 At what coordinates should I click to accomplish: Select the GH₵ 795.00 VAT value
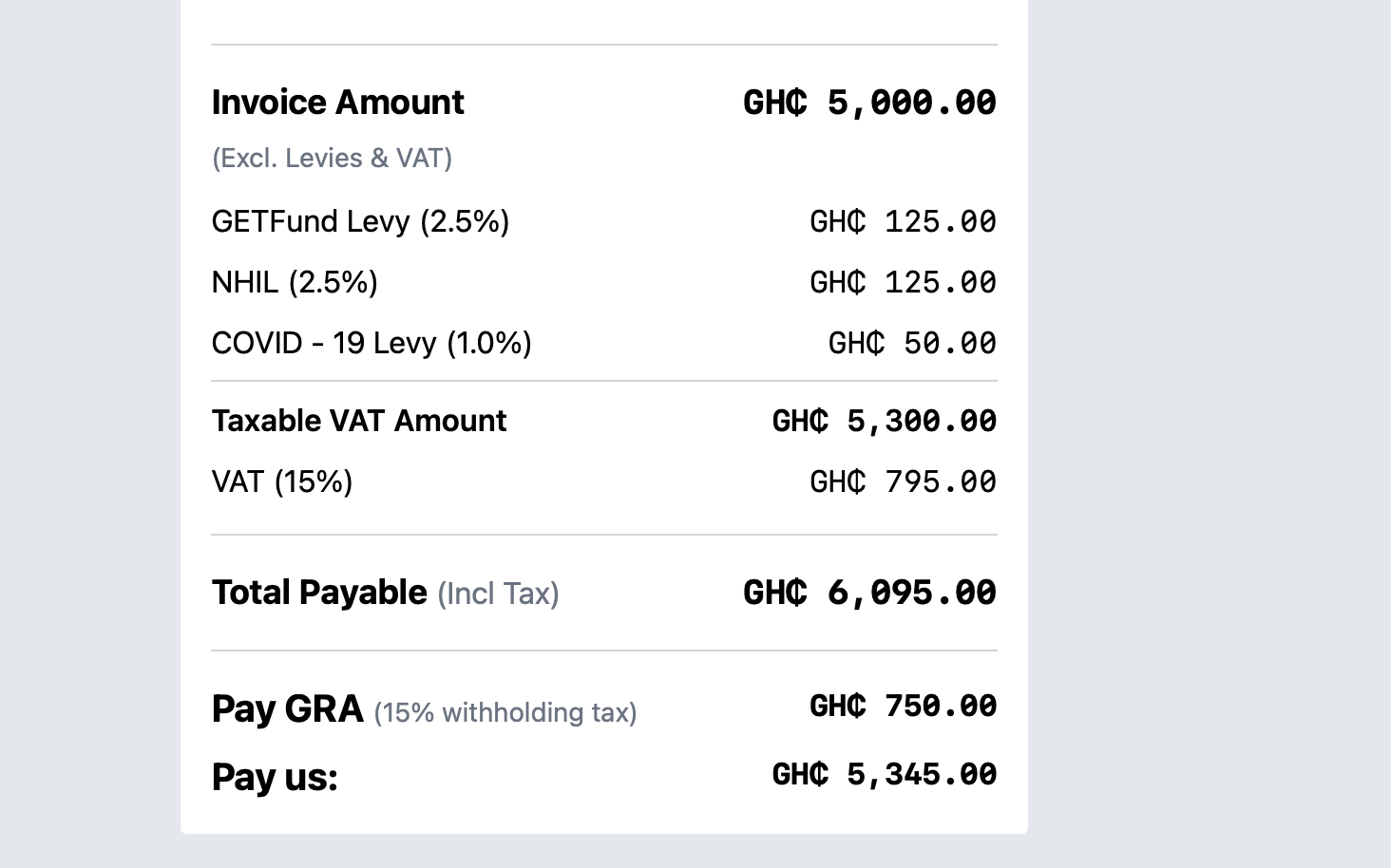coord(903,482)
